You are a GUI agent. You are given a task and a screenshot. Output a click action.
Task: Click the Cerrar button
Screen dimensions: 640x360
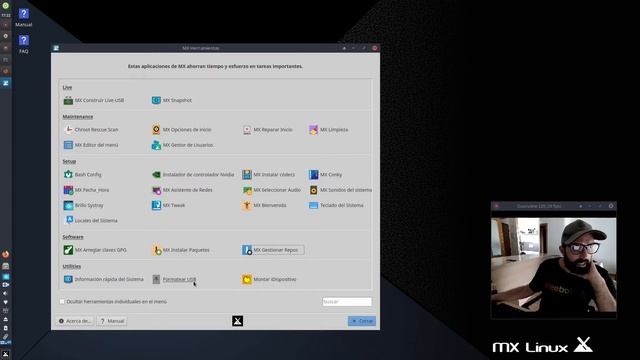click(x=362, y=321)
